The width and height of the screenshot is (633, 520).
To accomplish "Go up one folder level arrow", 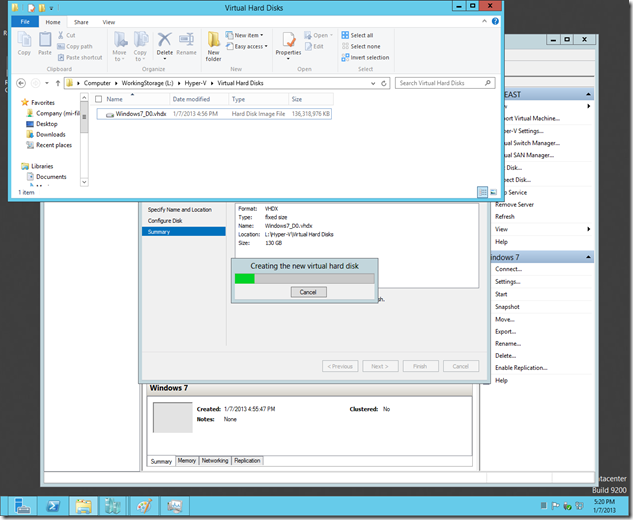I will 58,83.
